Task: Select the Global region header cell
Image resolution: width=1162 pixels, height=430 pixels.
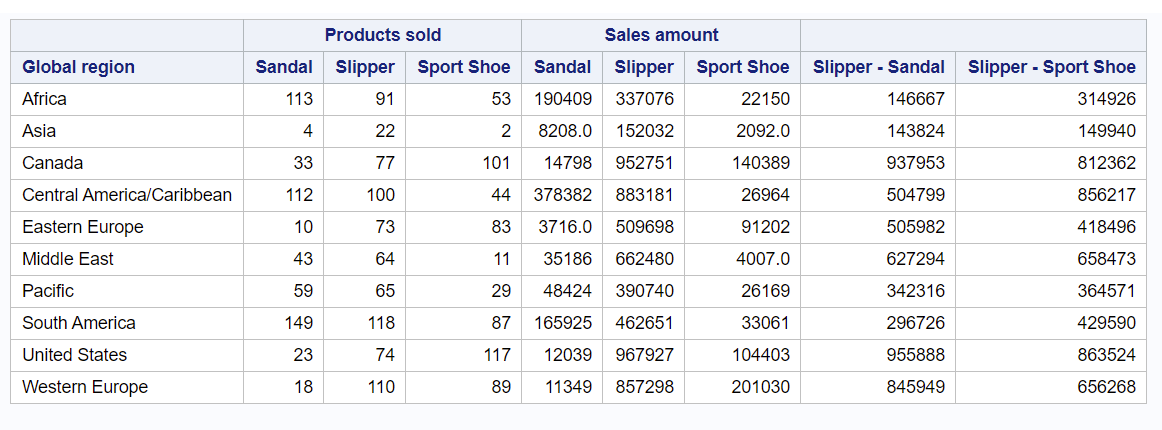Action: pos(78,67)
